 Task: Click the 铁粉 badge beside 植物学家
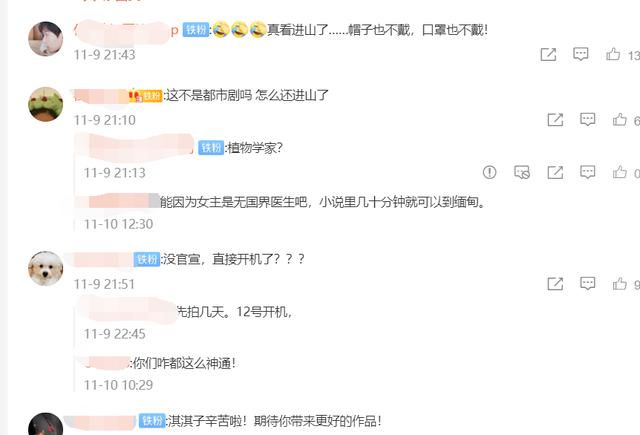[211, 147]
